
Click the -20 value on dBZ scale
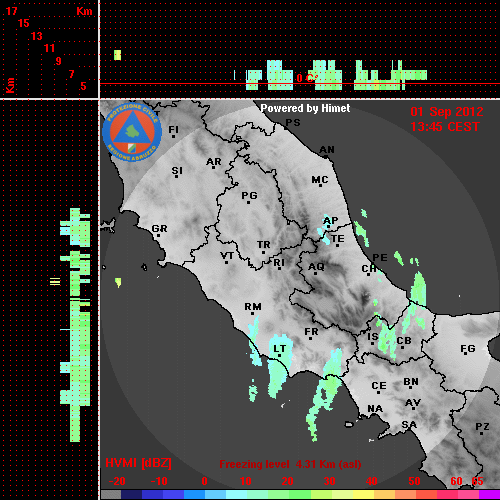click(x=117, y=481)
